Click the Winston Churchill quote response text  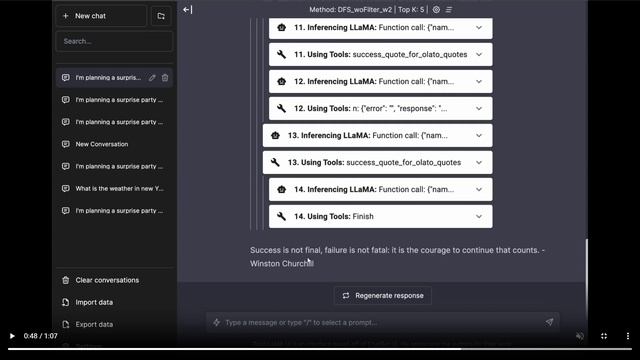click(397, 257)
